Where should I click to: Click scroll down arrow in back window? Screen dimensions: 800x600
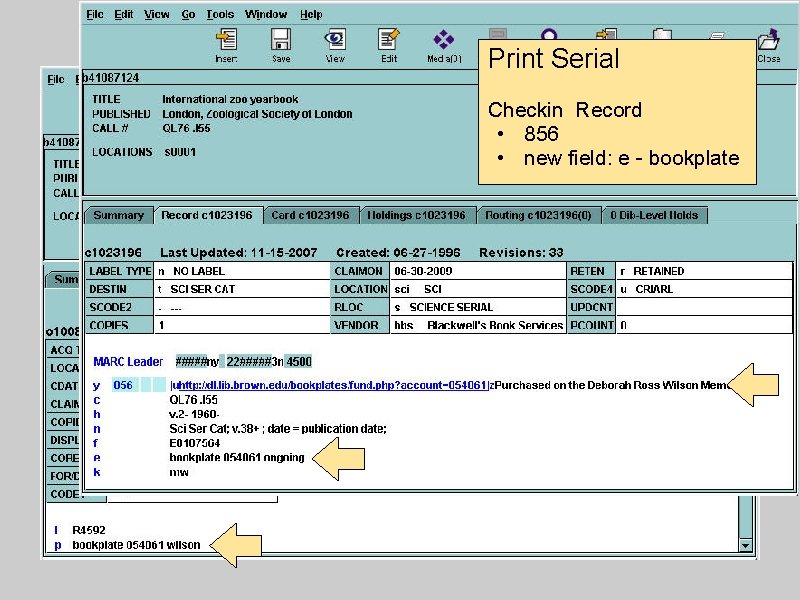click(x=745, y=545)
